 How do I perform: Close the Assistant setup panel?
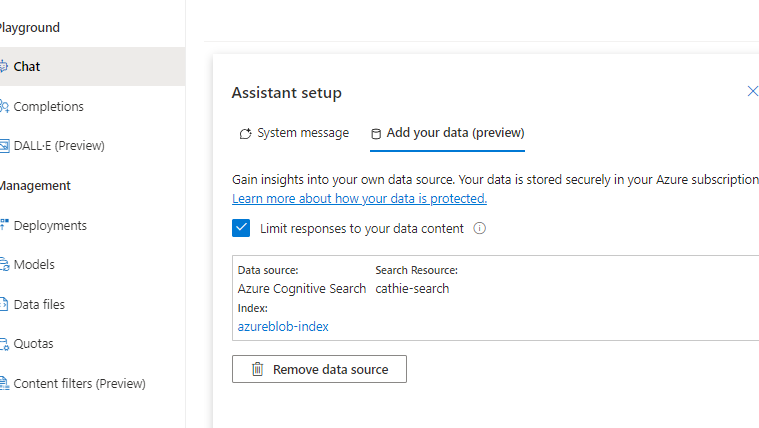coord(752,92)
